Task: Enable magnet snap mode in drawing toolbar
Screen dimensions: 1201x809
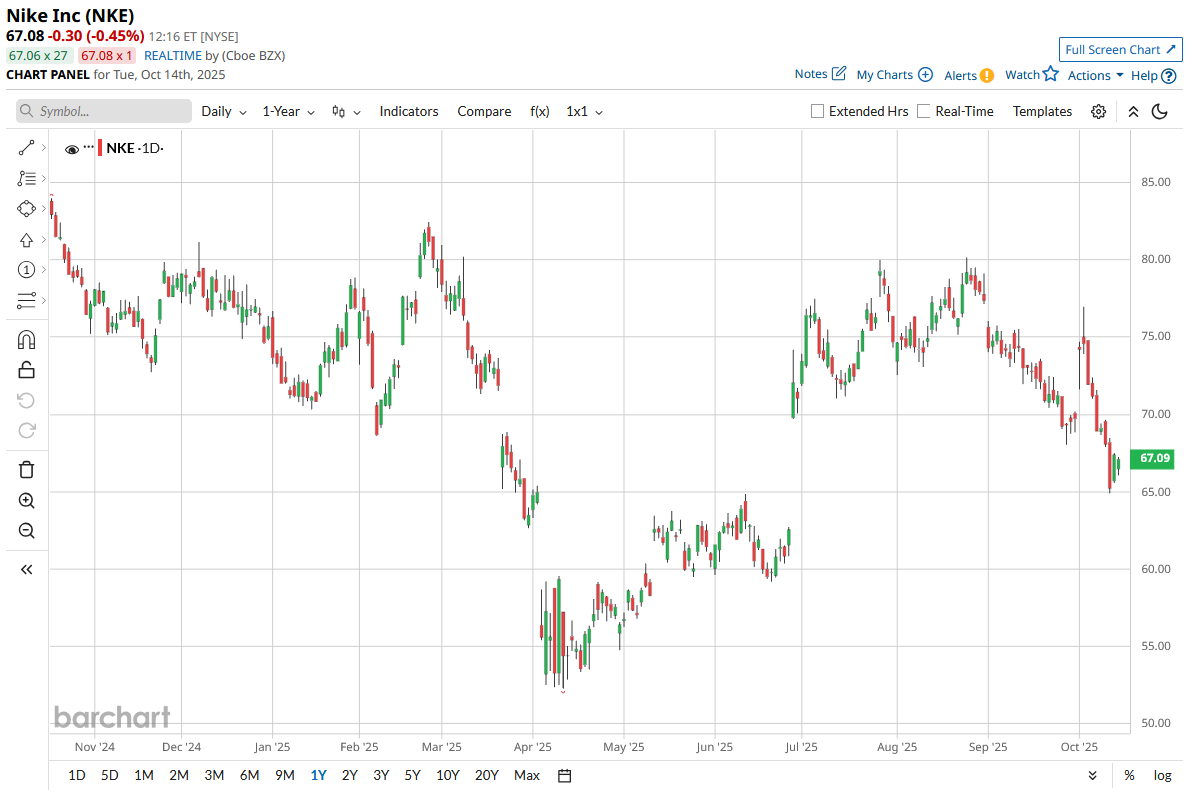Action: pos(27,340)
